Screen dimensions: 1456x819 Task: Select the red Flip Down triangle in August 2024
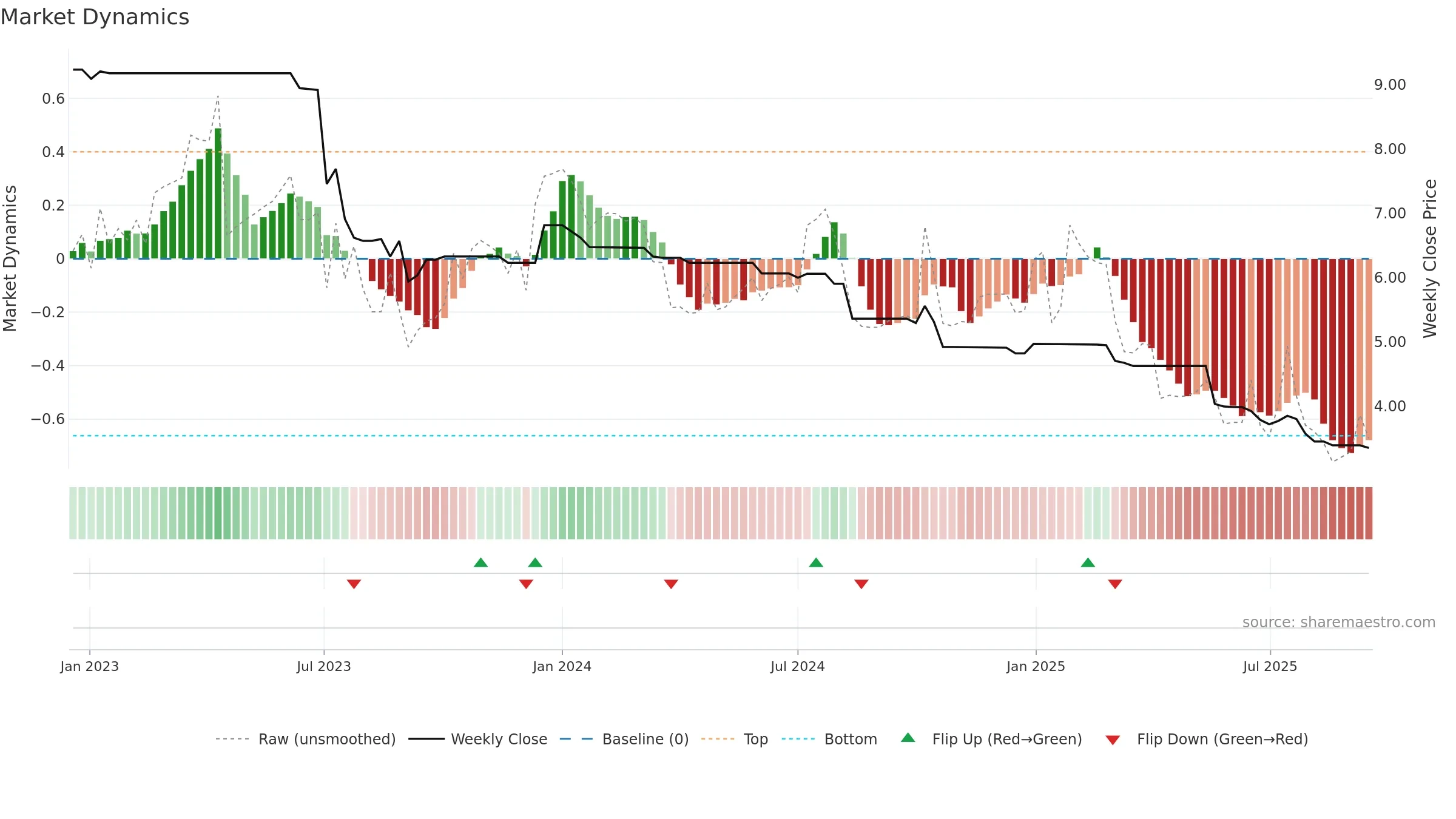(x=861, y=584)
